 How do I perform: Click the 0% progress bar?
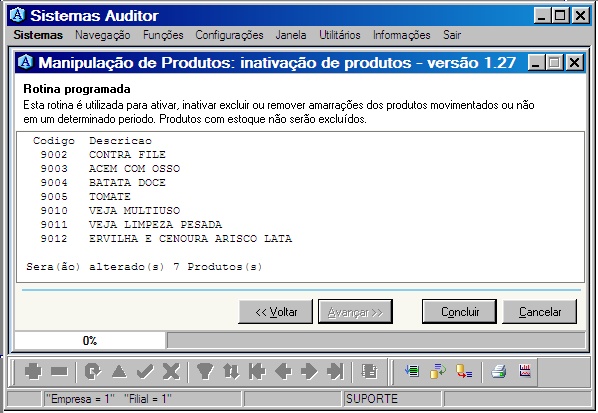coord(300,340)
